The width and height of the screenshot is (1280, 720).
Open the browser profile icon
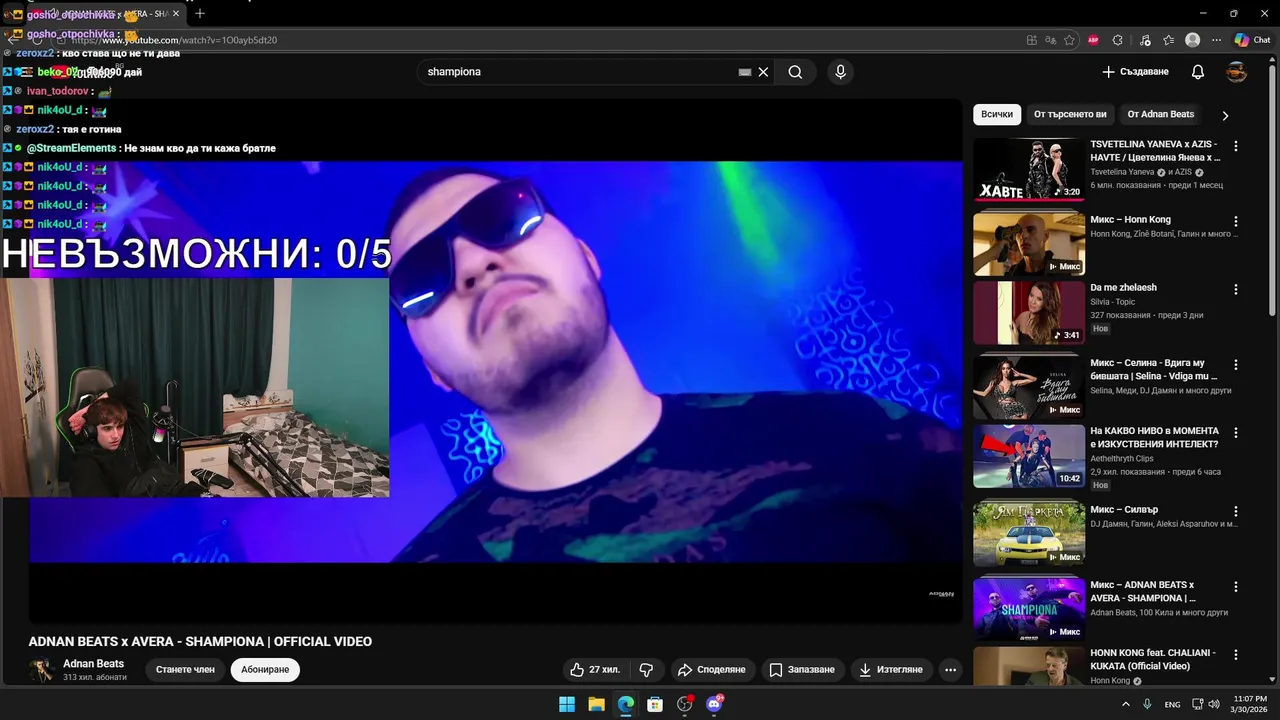pos(1192,40)
